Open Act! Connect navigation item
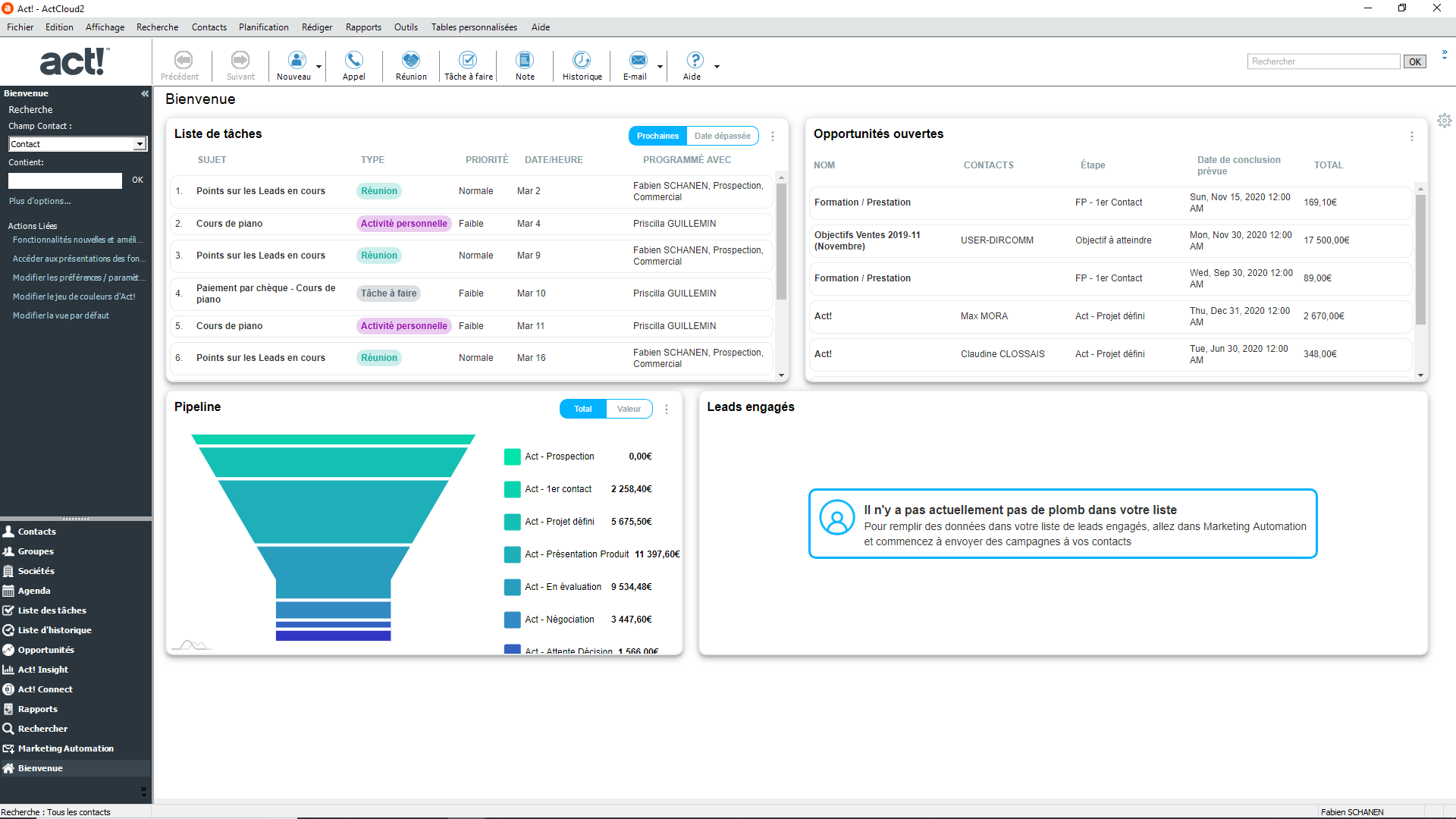 45,689
